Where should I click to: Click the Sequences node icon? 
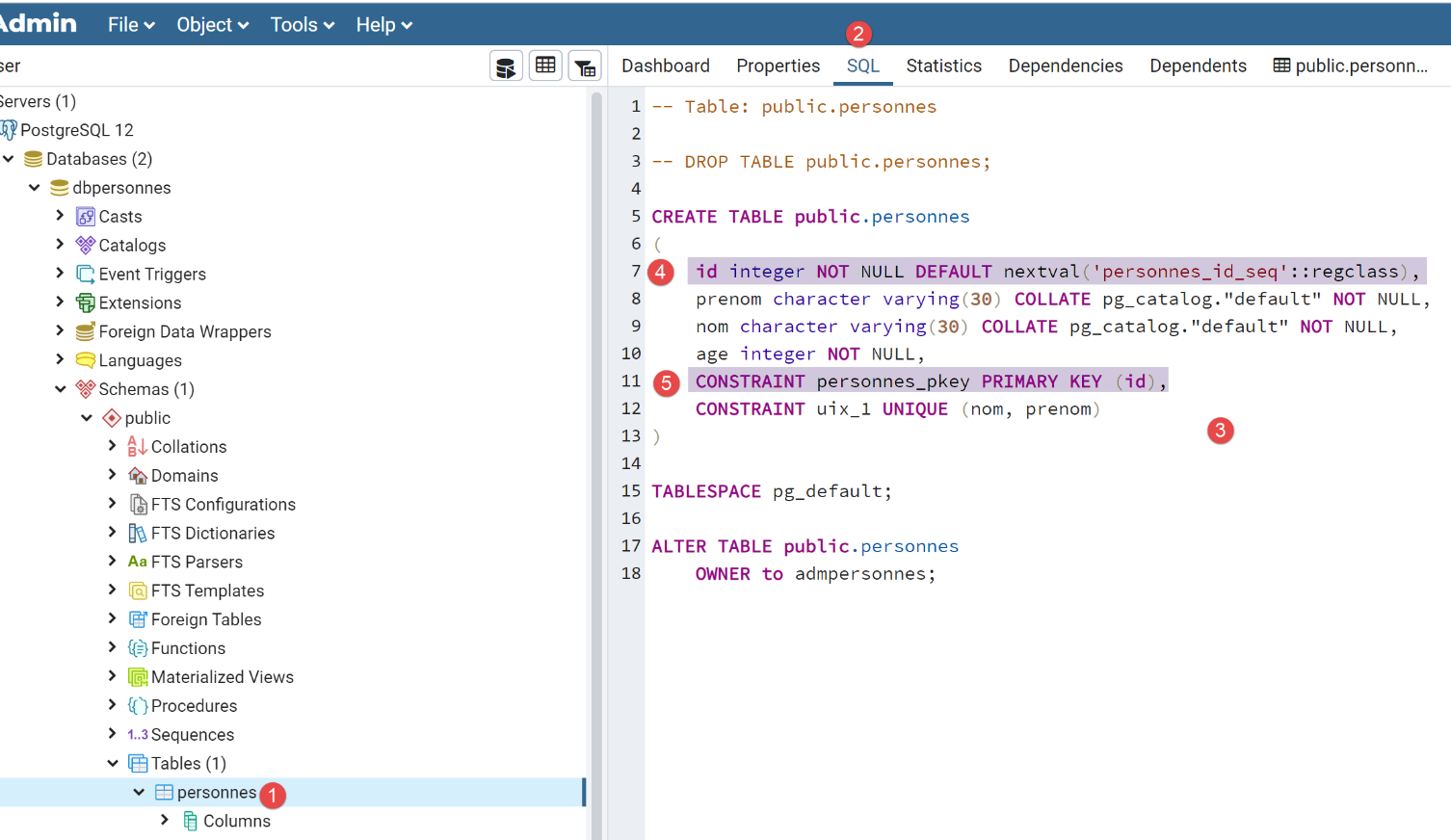tap(138, 735)
